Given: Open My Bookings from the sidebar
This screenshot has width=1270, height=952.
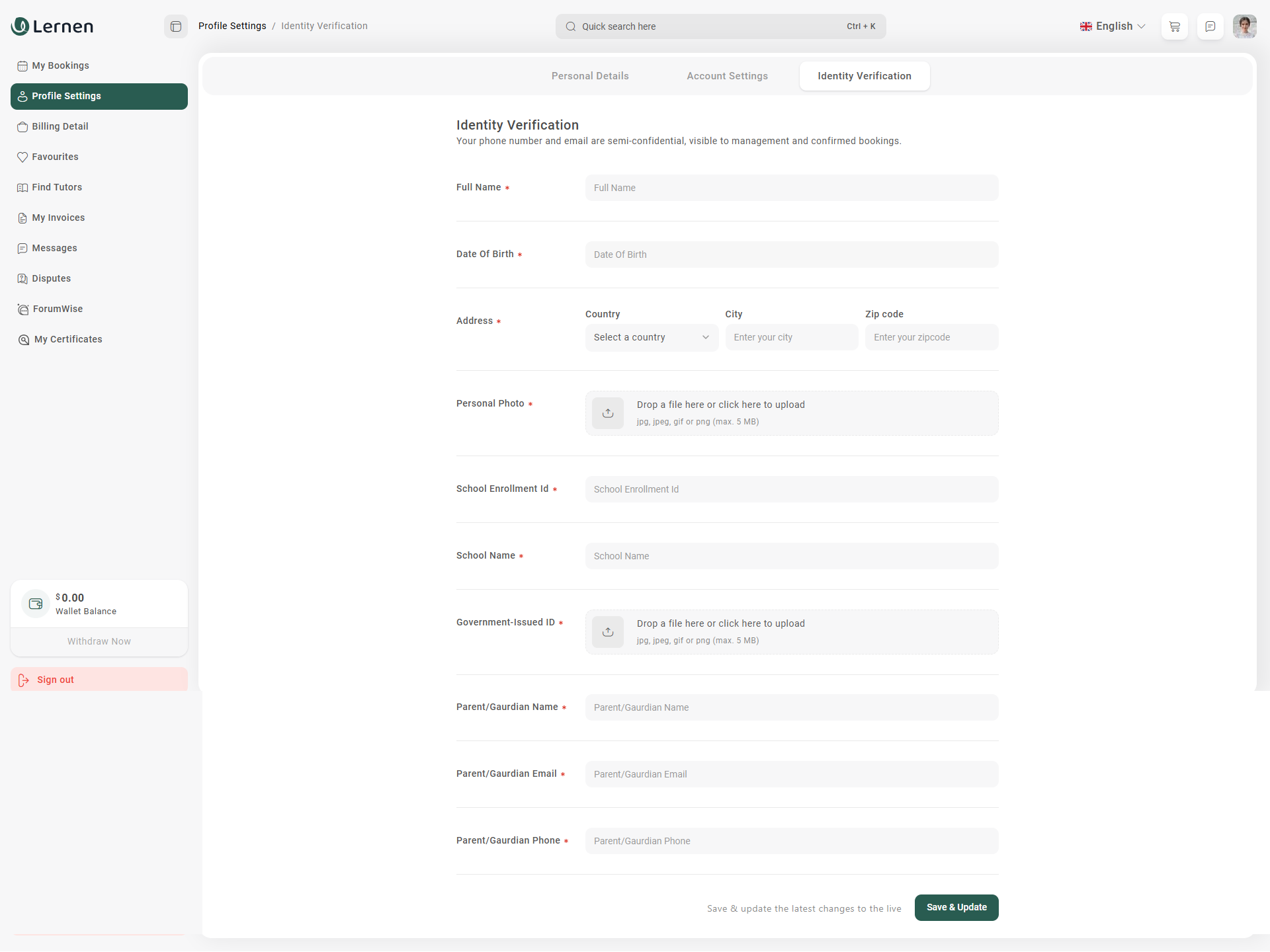Looking at the screenshot, I should [x=60, y=65].
